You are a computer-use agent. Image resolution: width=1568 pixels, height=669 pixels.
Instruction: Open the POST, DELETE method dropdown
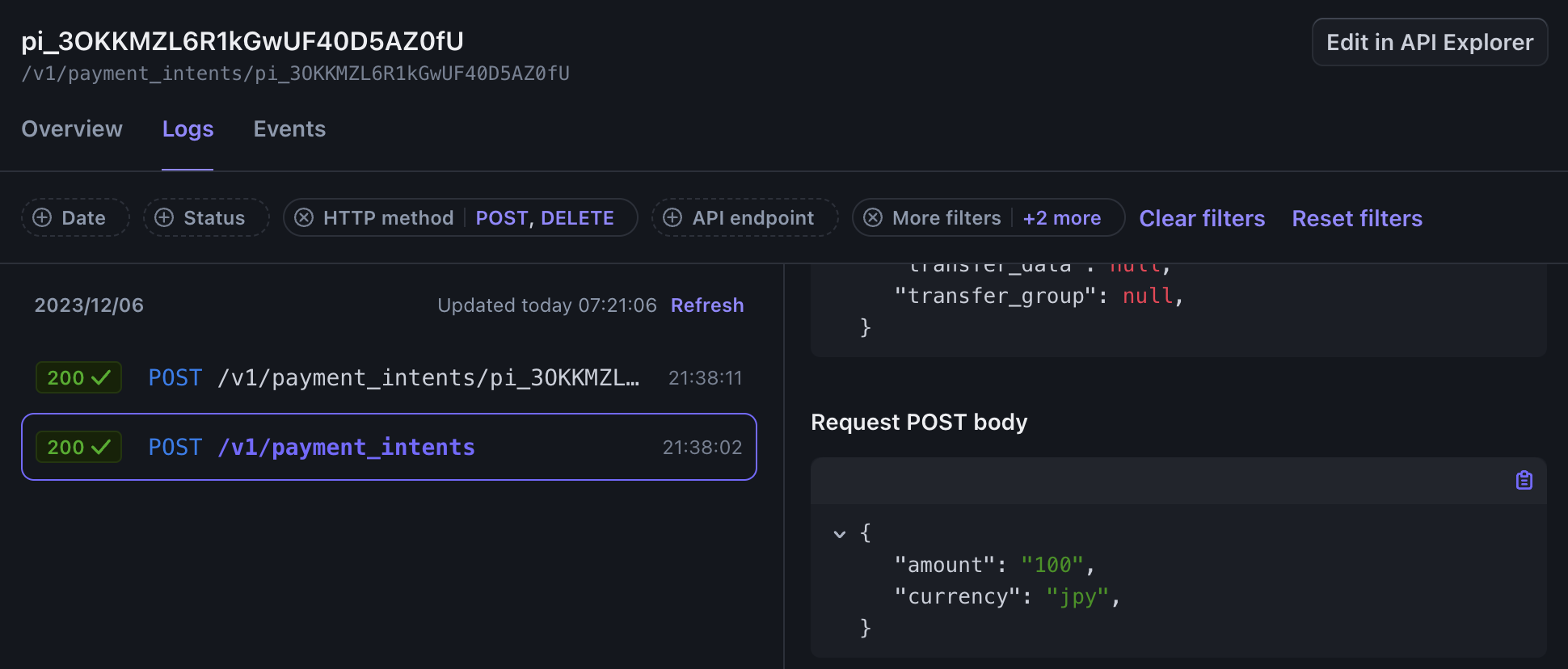tap(544, 218)
